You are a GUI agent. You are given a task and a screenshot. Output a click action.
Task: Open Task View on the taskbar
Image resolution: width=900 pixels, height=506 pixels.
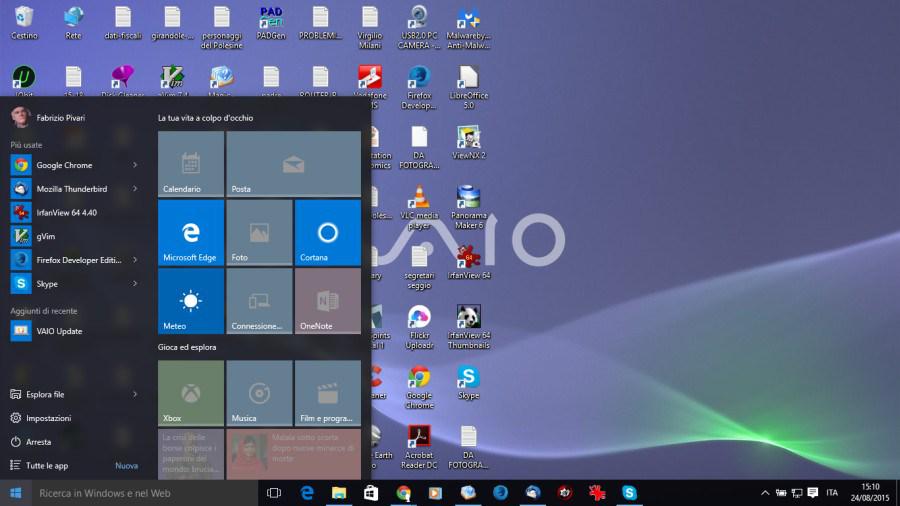coord(274,493)
